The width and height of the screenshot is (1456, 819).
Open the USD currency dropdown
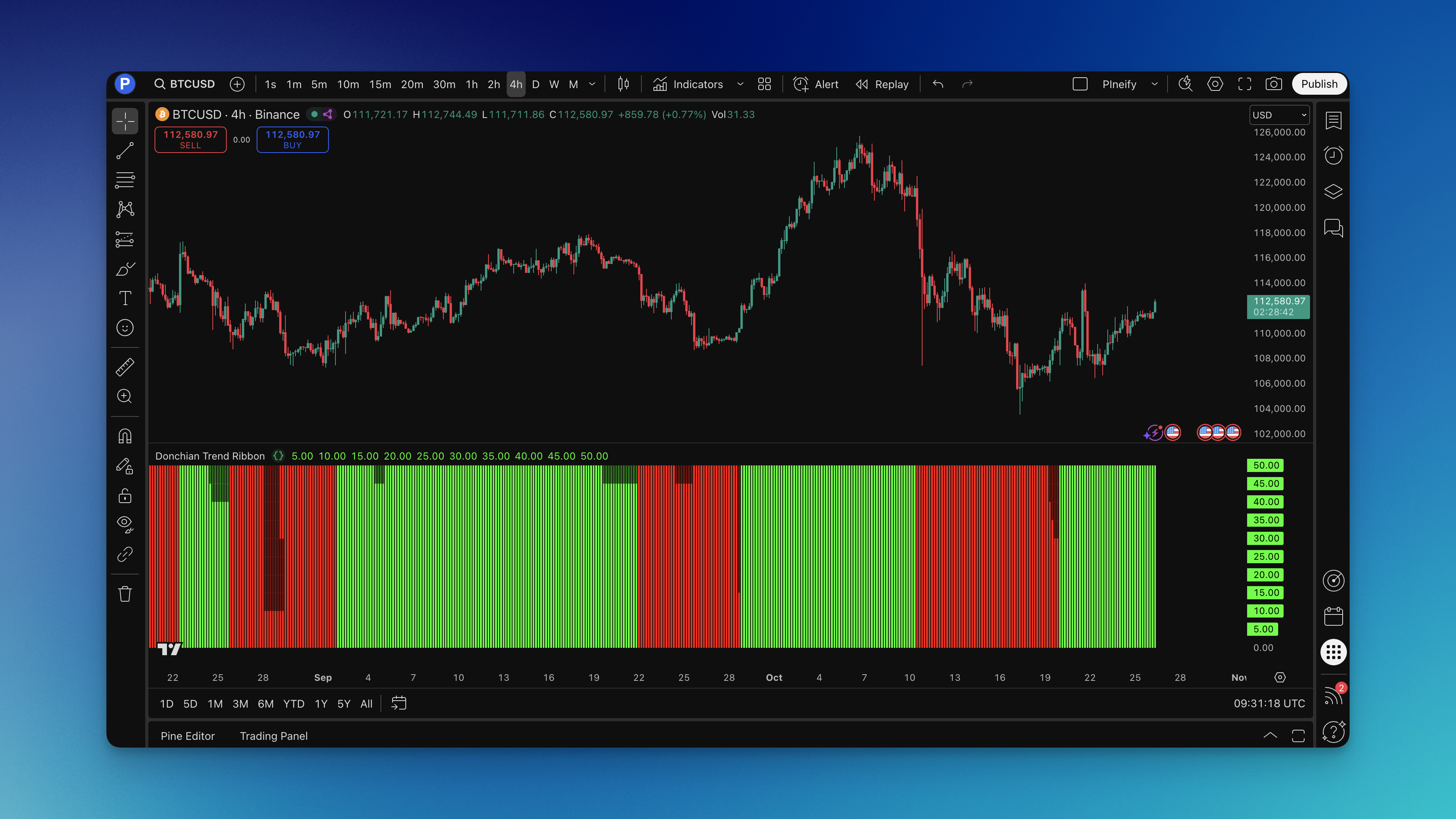tap(1279, 115)
